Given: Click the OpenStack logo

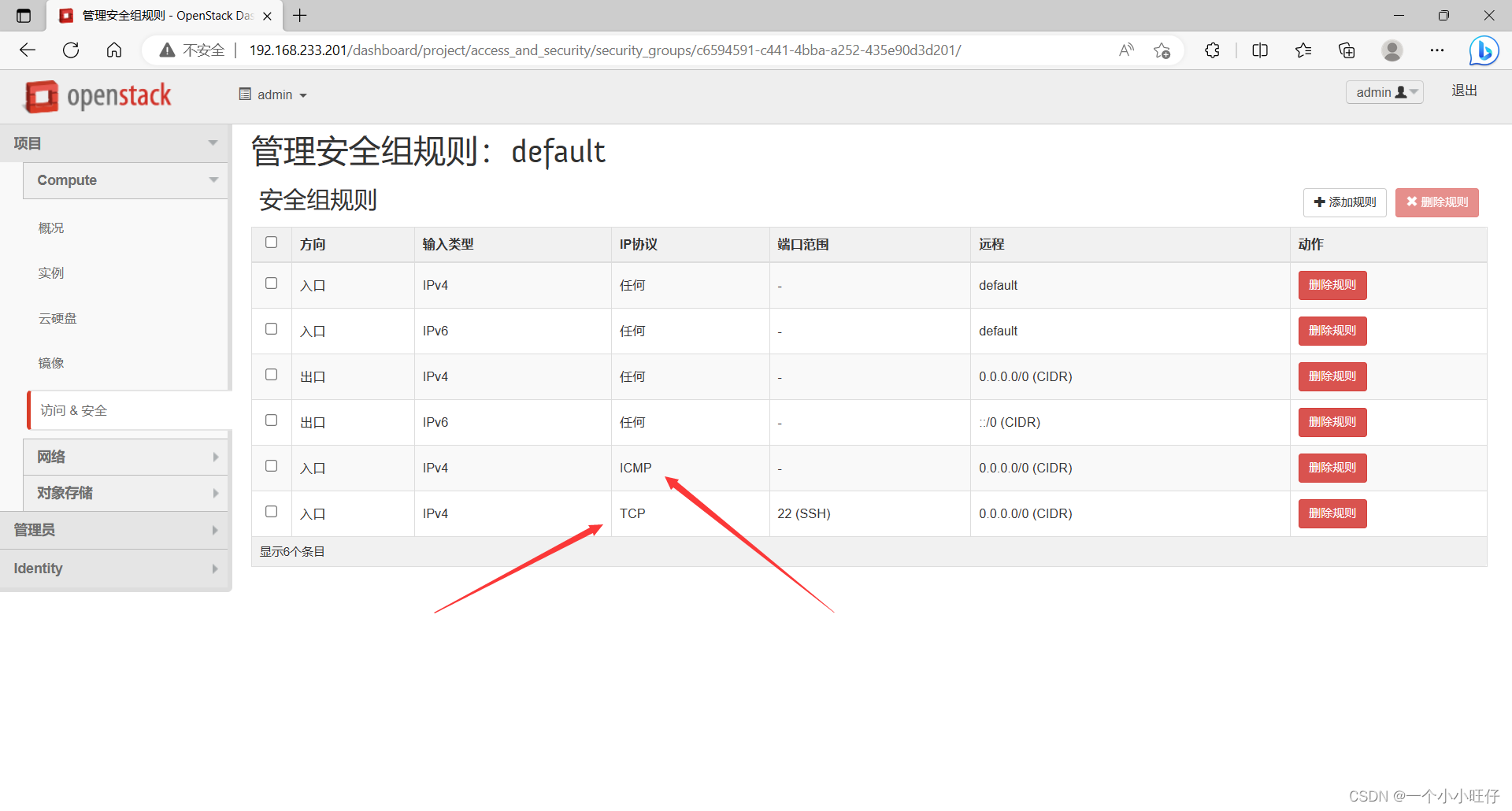Looking at the screenshot, I should pyautogui.click(x=96, y=95).
